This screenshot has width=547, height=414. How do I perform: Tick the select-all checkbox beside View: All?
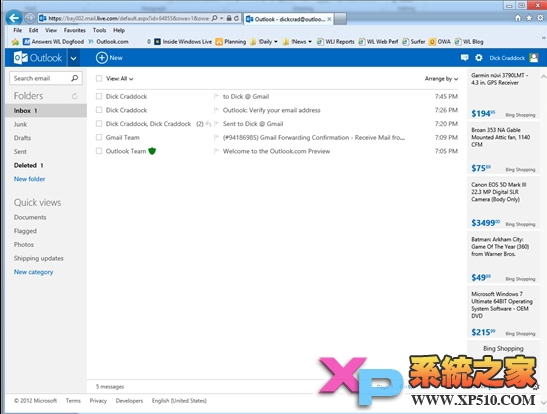click(99, 78)
